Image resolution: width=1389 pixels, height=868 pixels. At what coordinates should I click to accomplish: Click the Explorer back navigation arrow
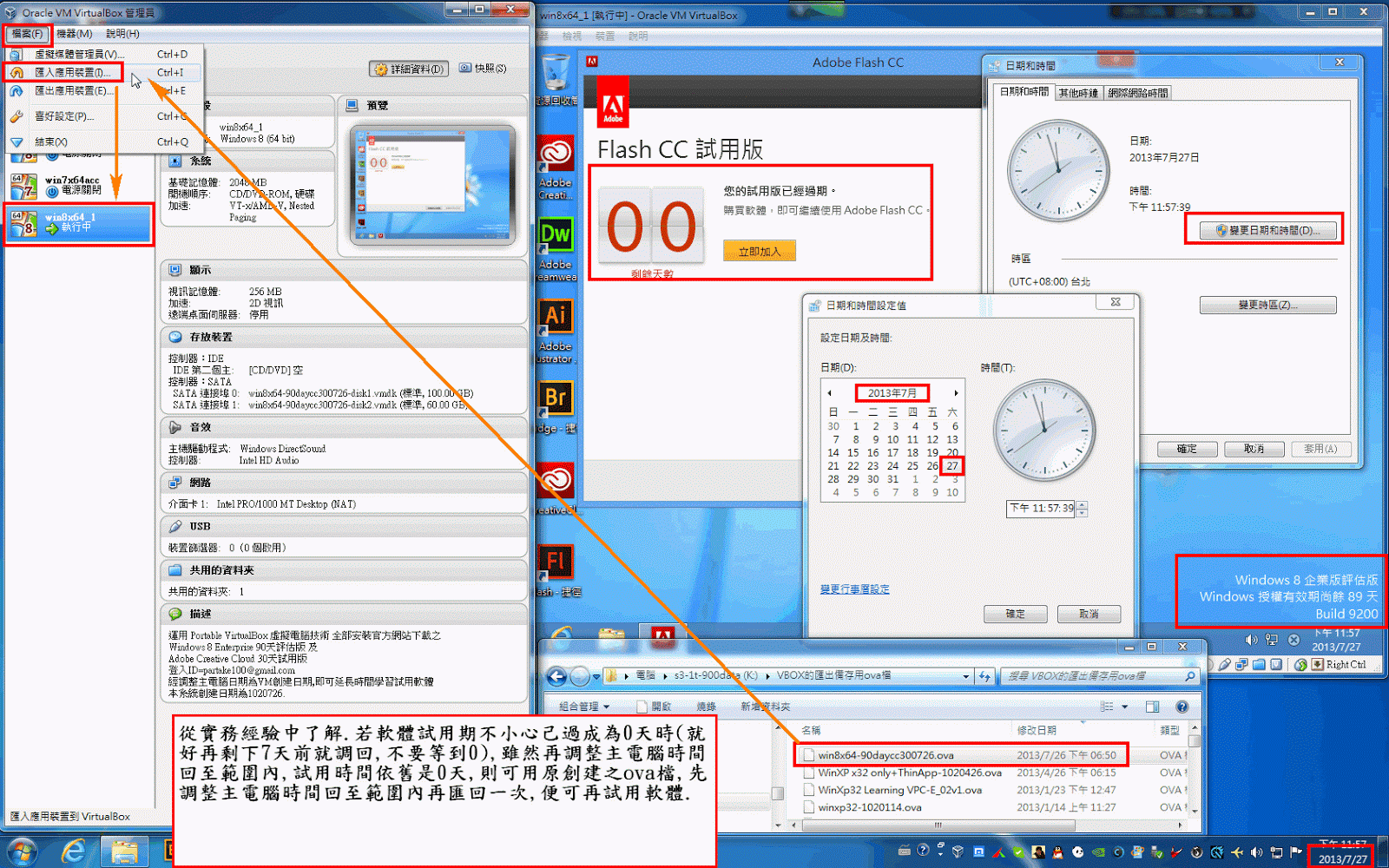[557, 676]
